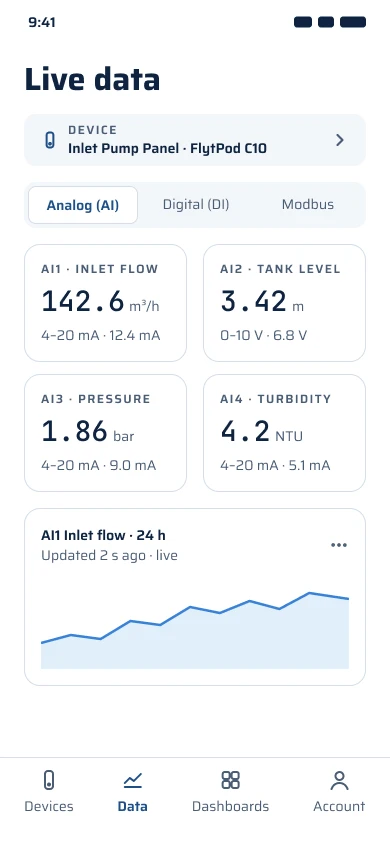Open the AI1 Inlet Flow card

click(105, 303)
